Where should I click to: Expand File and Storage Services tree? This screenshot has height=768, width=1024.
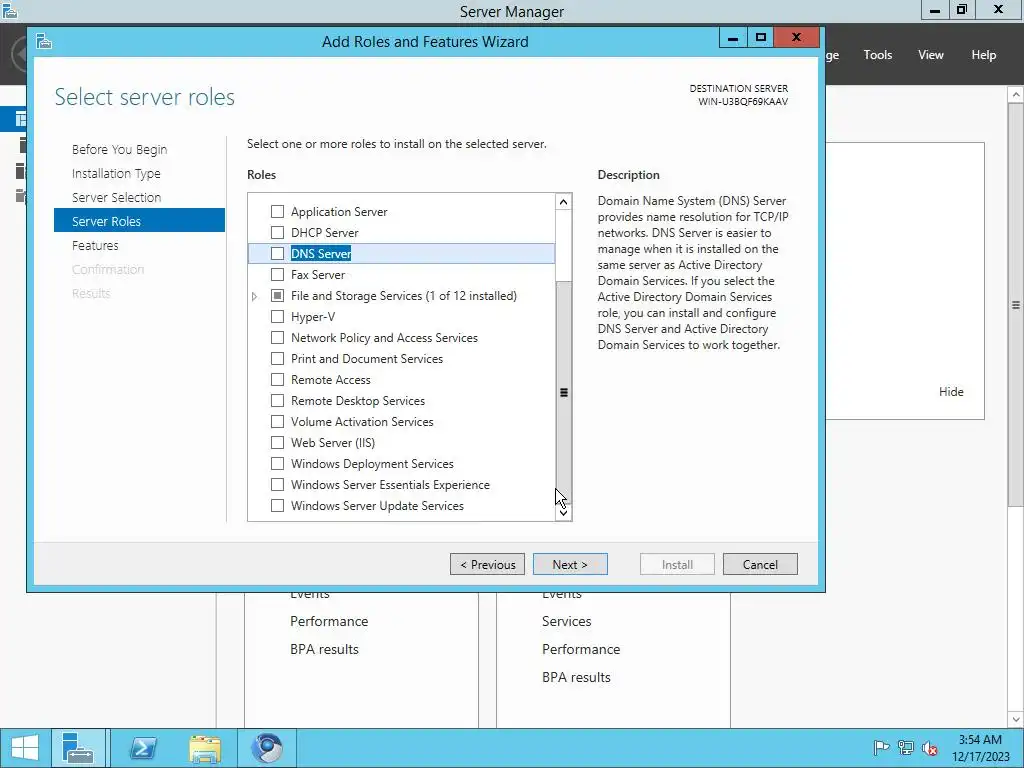tap(255, 296)
